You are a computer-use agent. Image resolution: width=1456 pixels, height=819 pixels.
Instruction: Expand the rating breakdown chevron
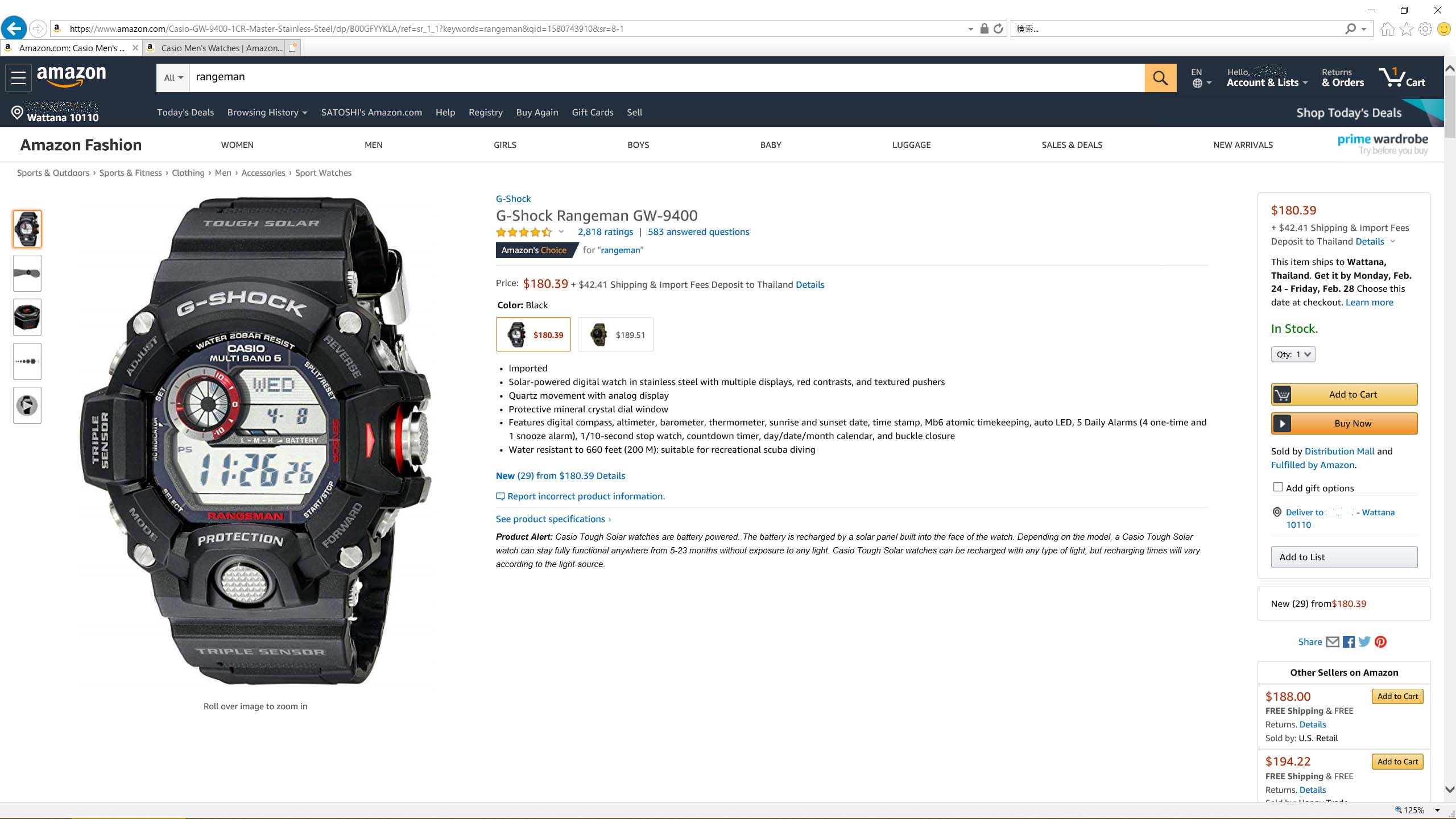pos(561,231)
